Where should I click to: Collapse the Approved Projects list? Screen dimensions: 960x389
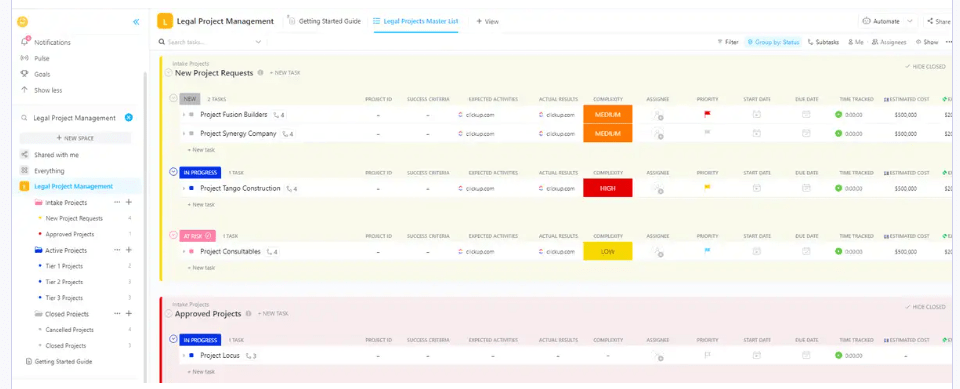point(168,314)
